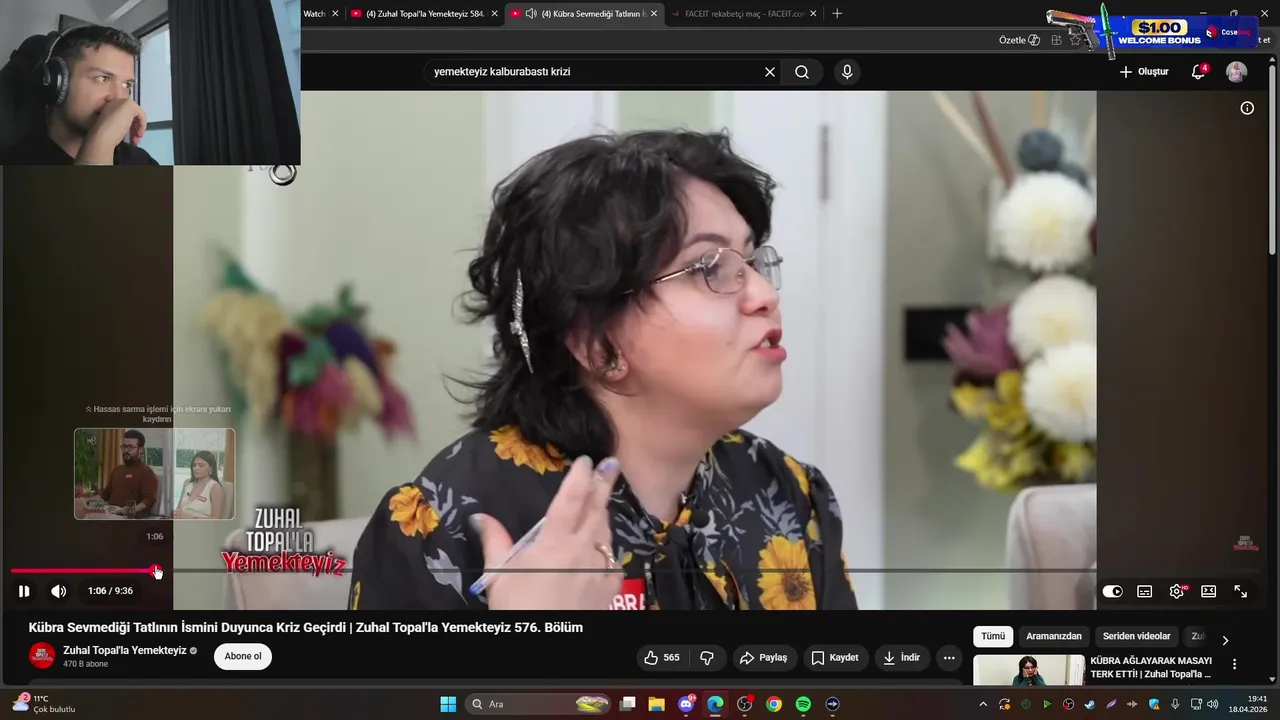The image size is (1280, 720).
Task: Save the video using Kaydet
Action: pos(835,657)
